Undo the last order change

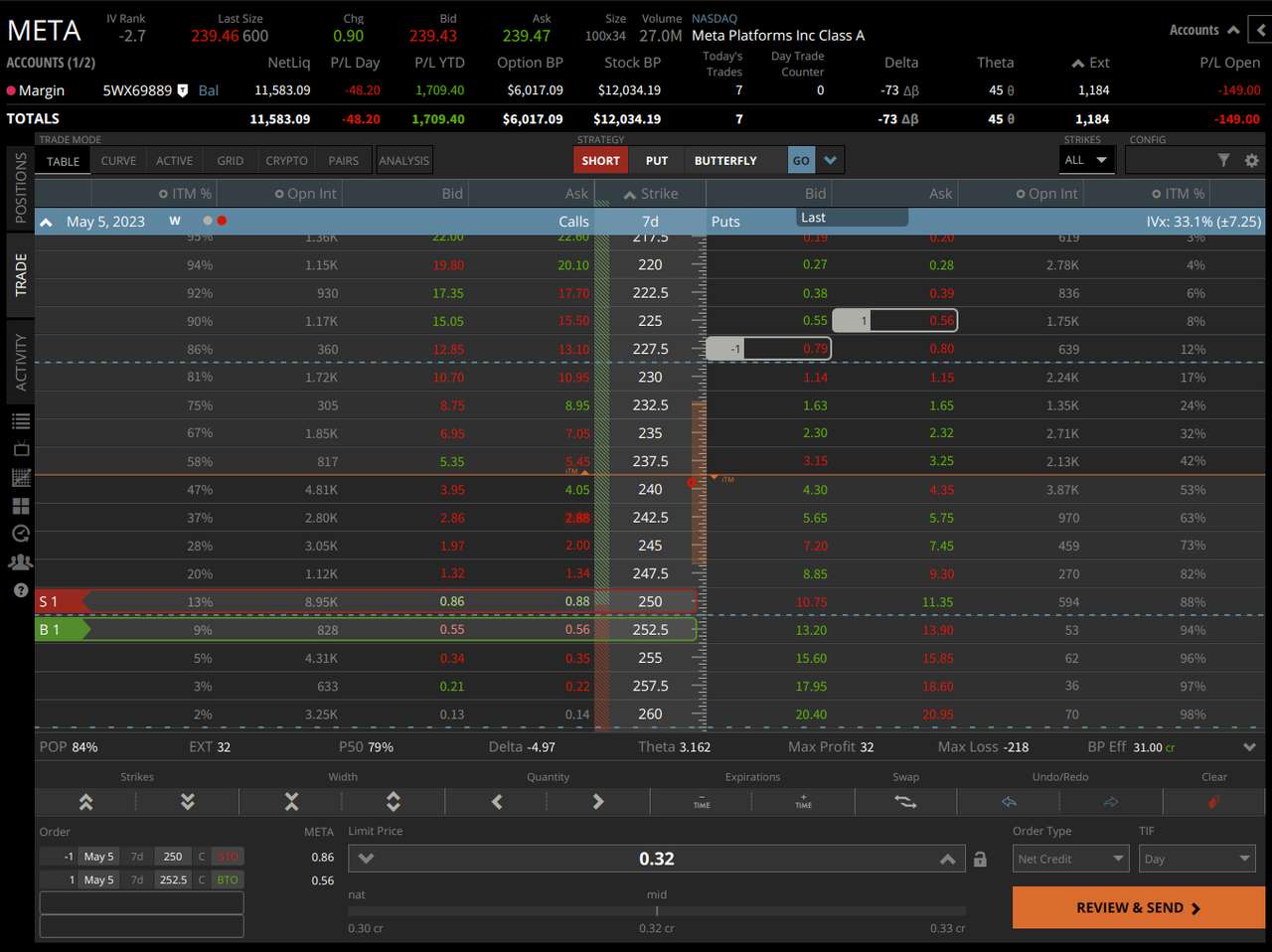(1010, 802)
